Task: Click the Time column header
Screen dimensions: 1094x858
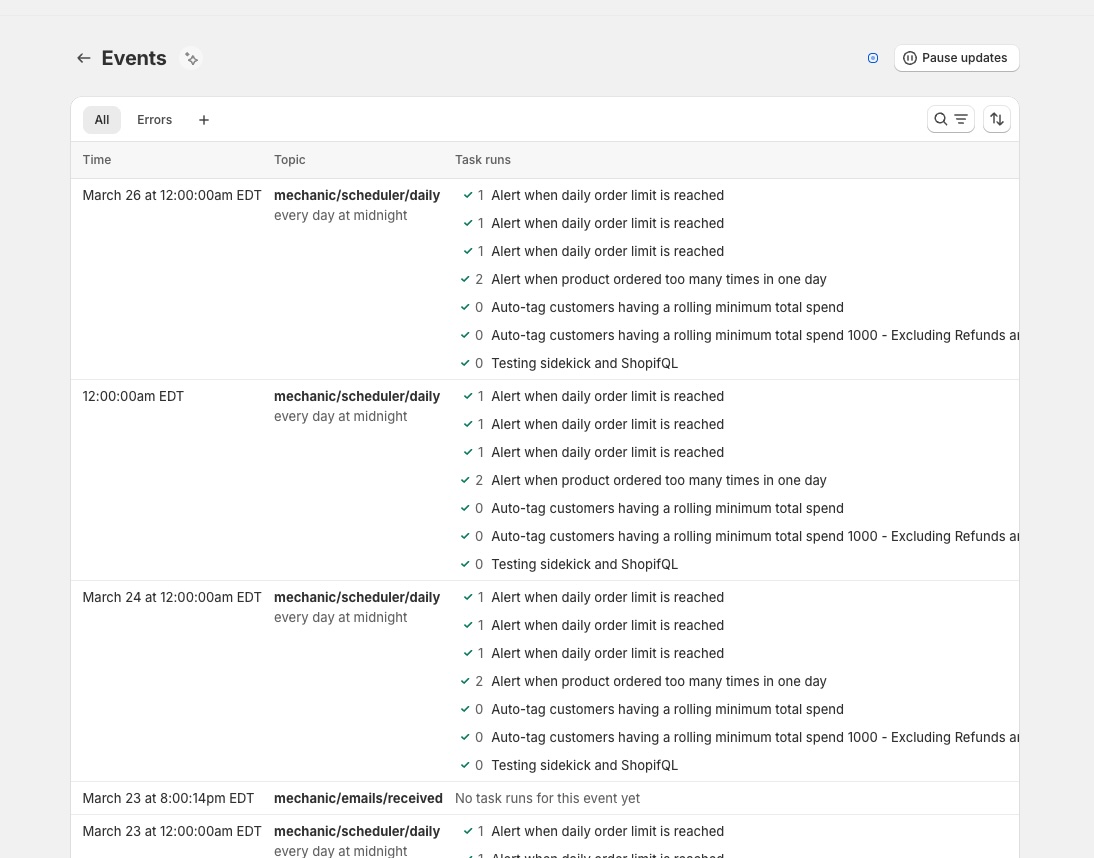Action: click(x=96, y=160)
